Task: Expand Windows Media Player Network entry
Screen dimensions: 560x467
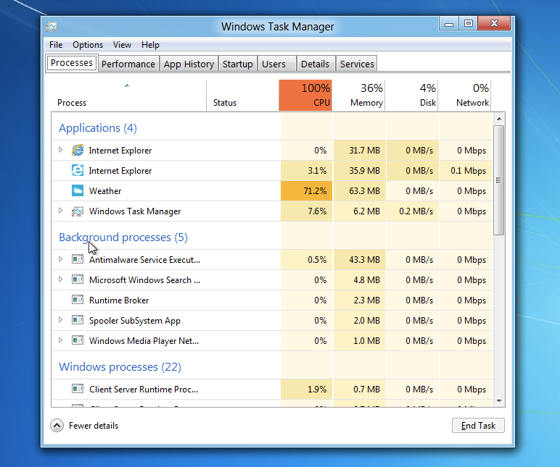Action: point(60,340)
